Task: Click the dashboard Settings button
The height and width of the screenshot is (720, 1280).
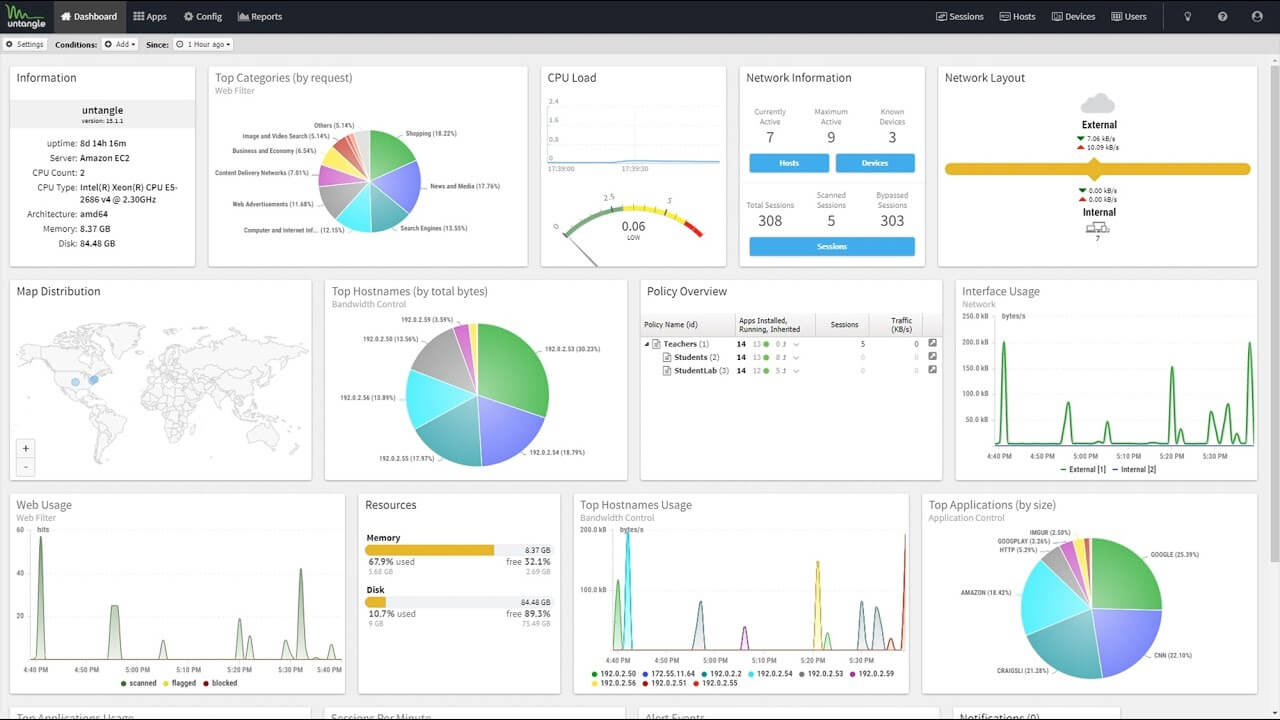Action: click(x=25, y=44)
